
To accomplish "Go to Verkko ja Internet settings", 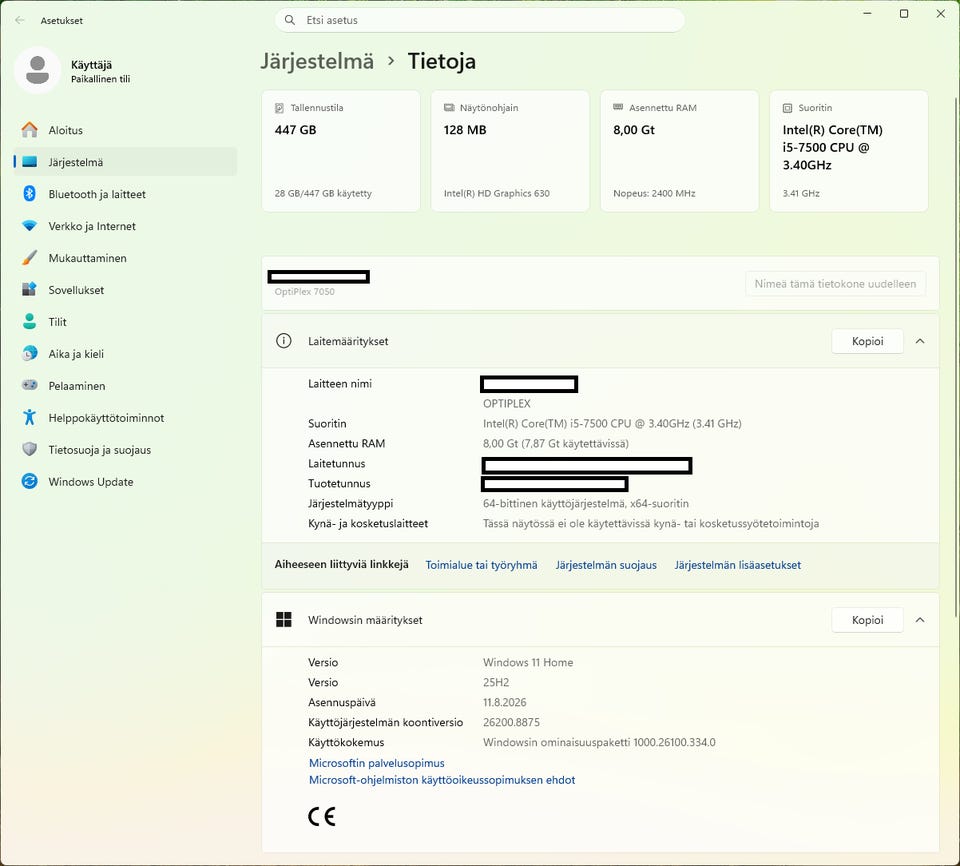I will [125, 225].
